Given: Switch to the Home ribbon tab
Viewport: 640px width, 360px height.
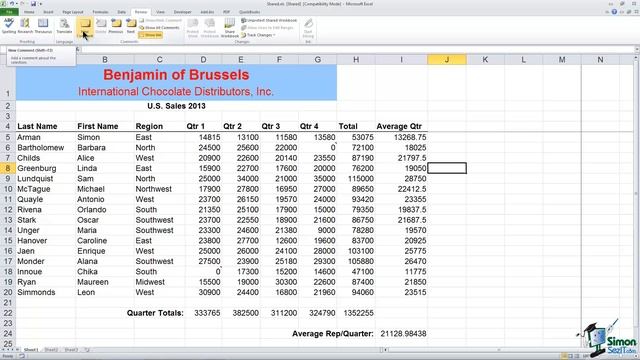Looking at the screenshot, I should [29, 12].
